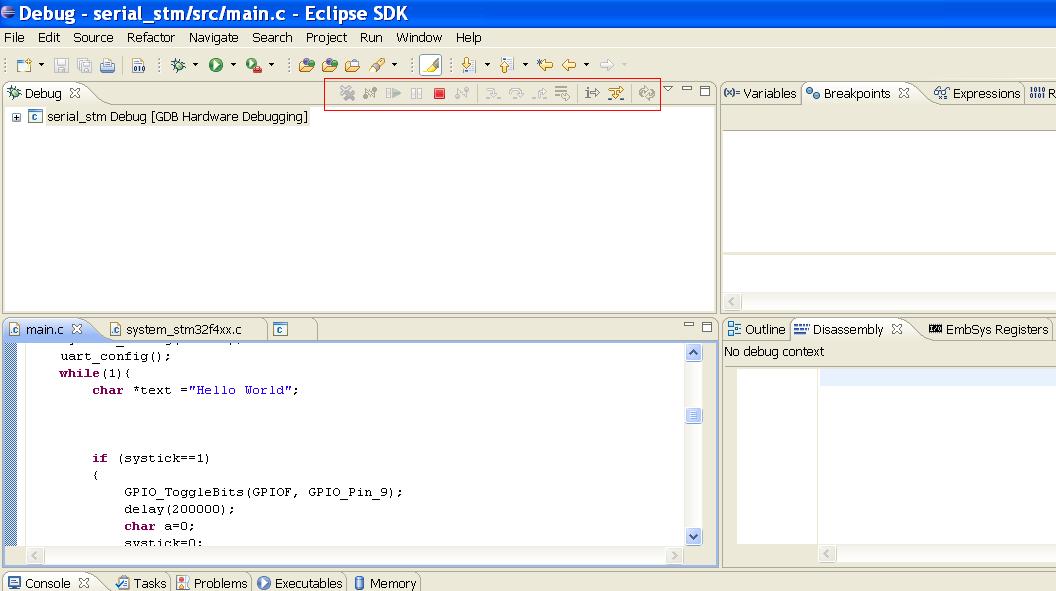This screenshot has width=1056, height=591.
Task: Click the green Run button icon
Action: [216, 65]
